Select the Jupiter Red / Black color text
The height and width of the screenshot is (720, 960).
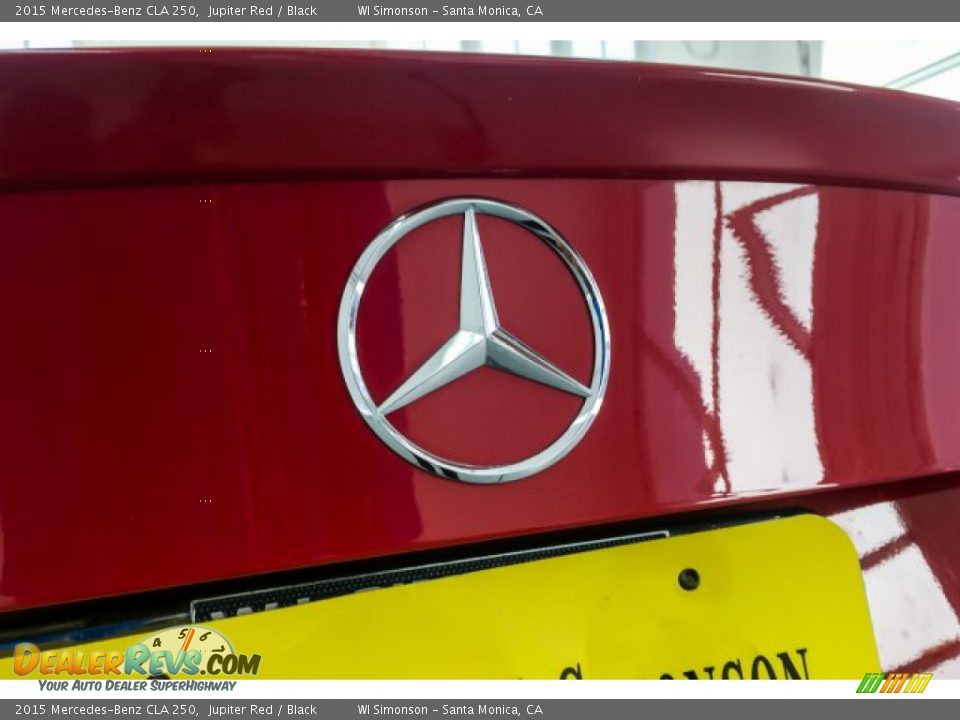point(264,12)
